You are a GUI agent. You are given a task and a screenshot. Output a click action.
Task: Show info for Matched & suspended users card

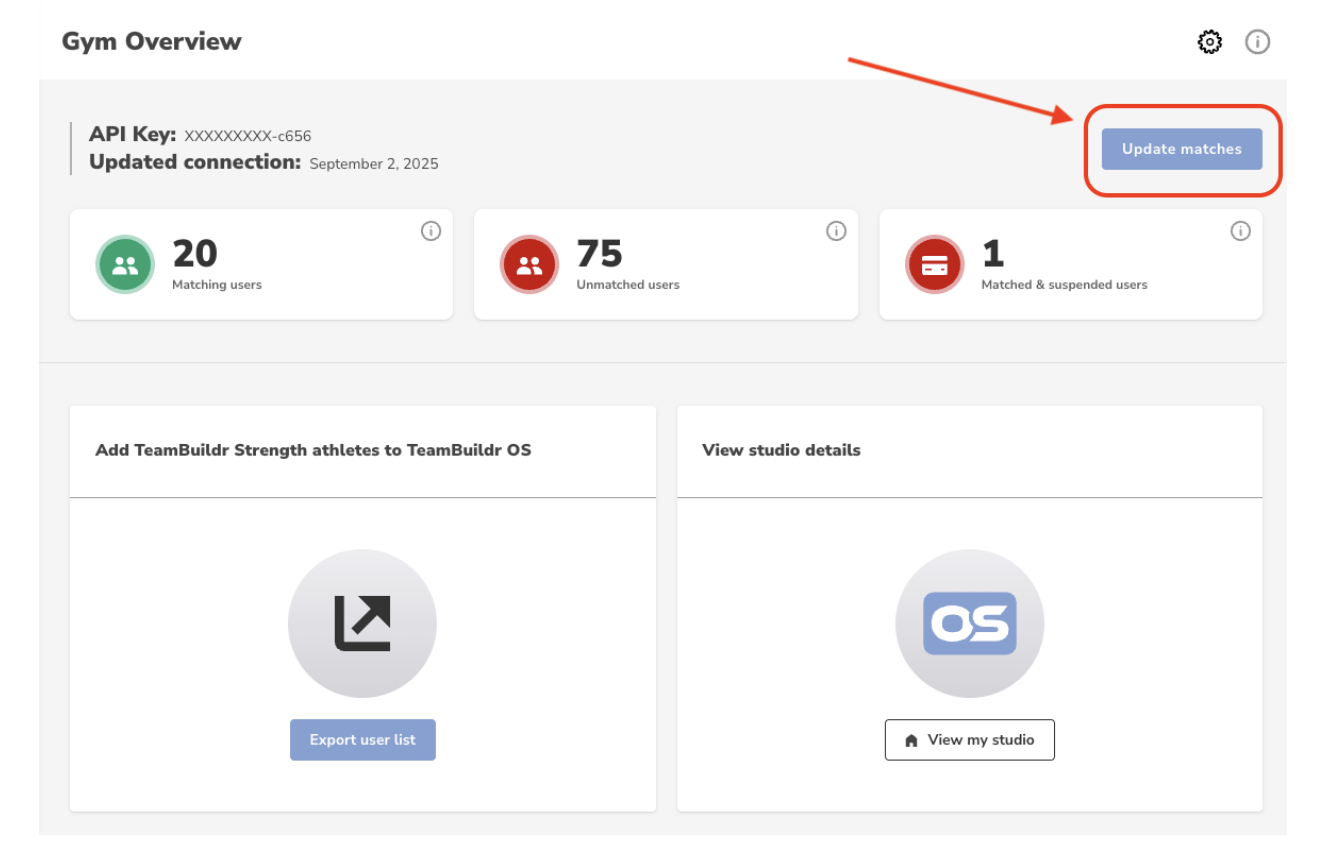1240,231
